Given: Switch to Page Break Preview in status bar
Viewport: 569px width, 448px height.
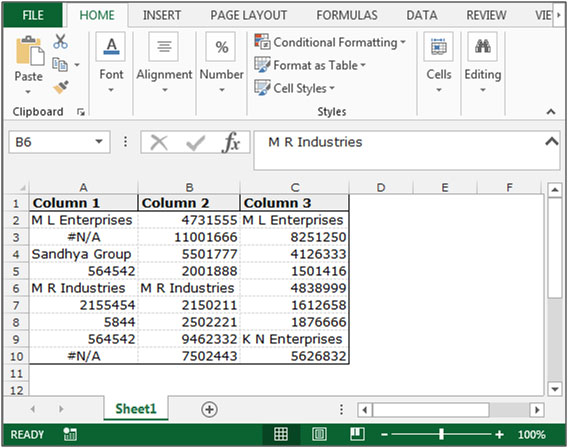Looking at the screenshot, I should coord(357,434).
